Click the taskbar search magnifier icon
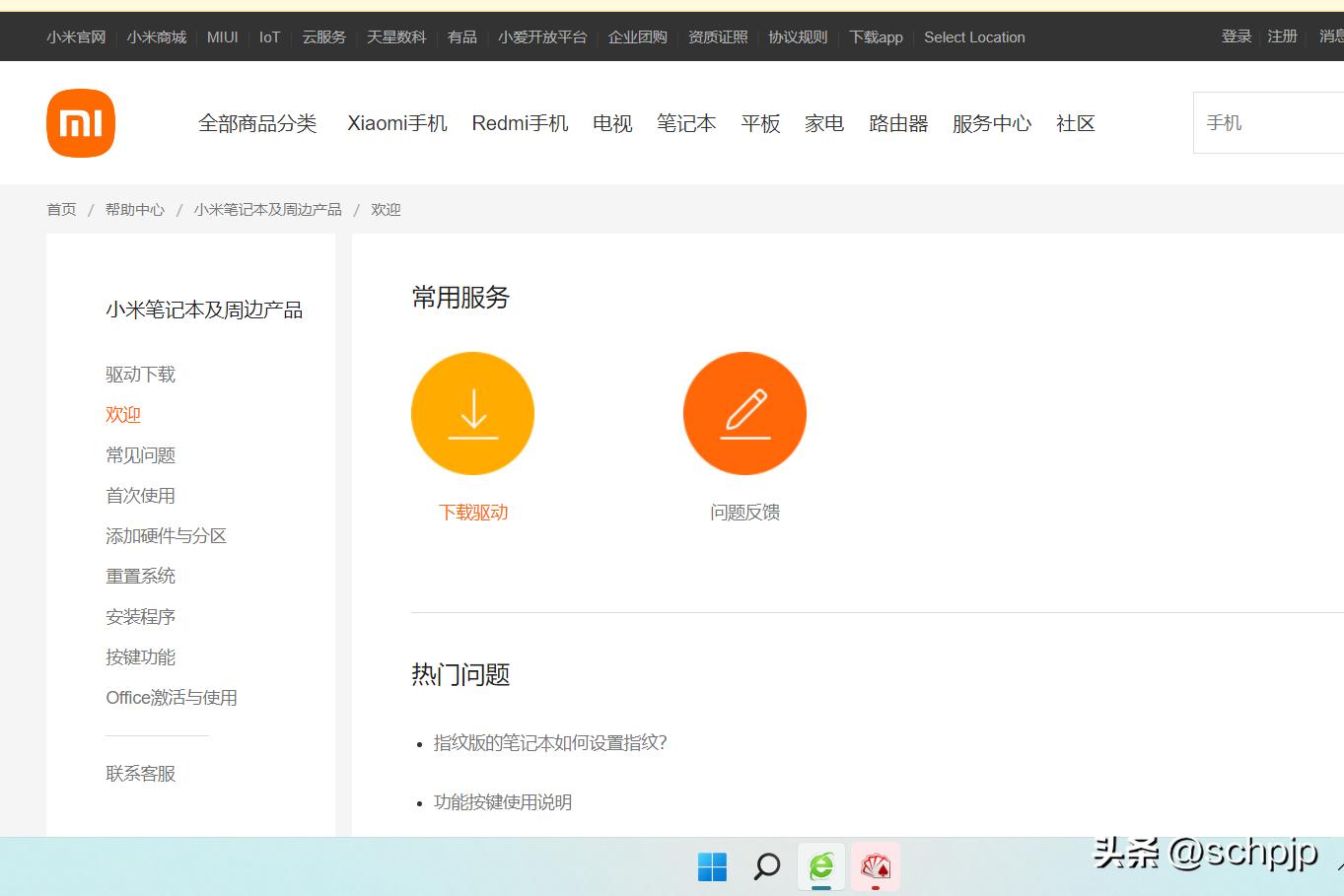 point(766,866)
